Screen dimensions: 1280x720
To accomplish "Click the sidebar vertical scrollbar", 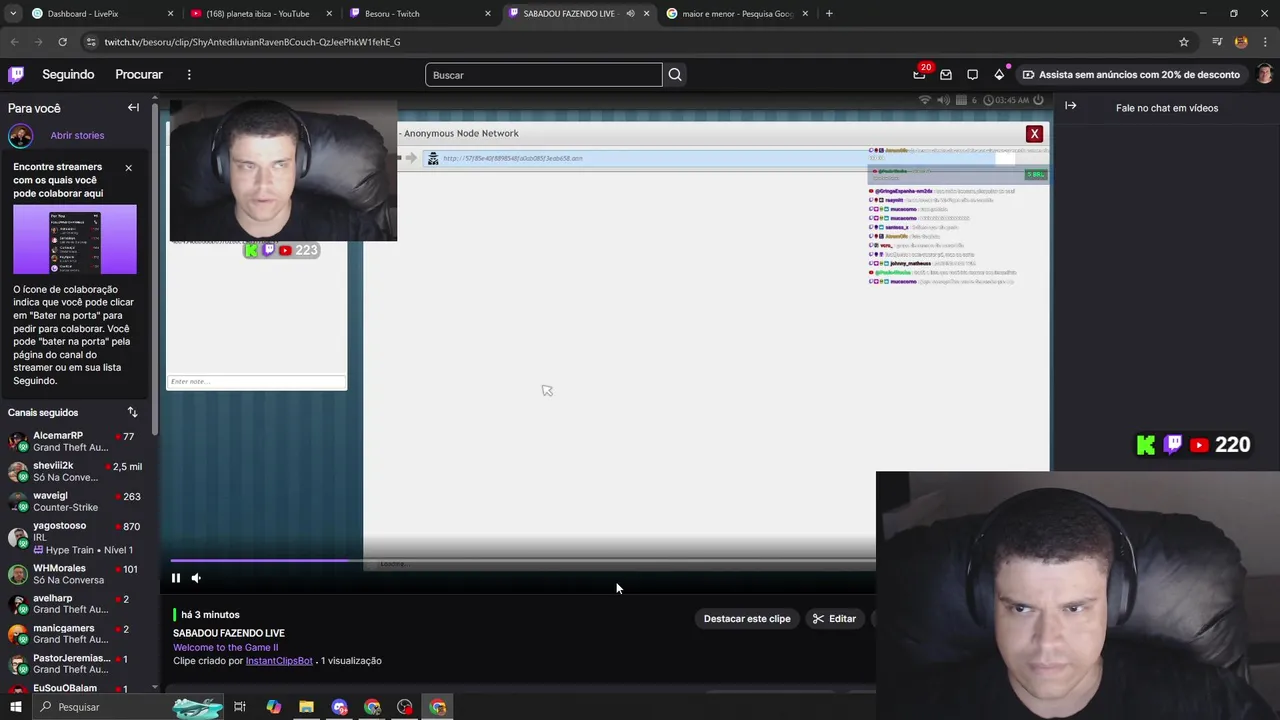I will coord(155,270).
